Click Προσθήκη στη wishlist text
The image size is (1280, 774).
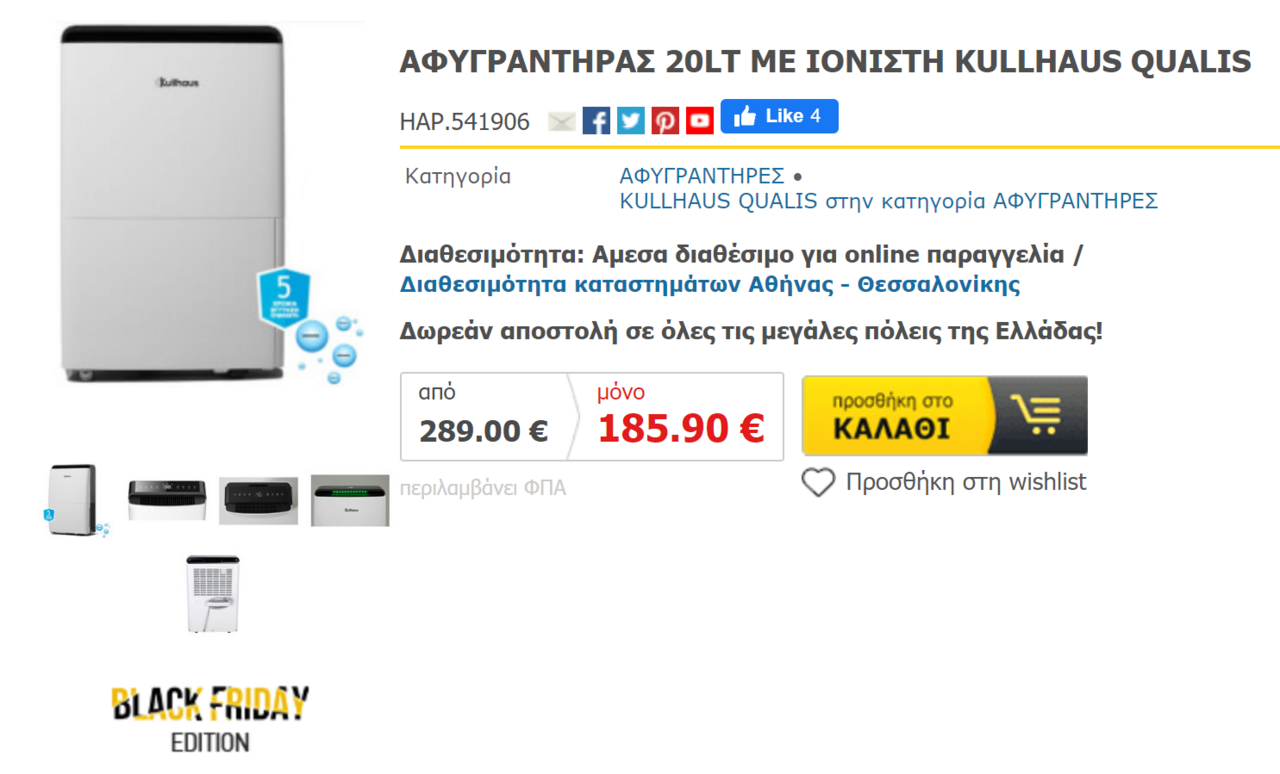click(x=966, y=482)
